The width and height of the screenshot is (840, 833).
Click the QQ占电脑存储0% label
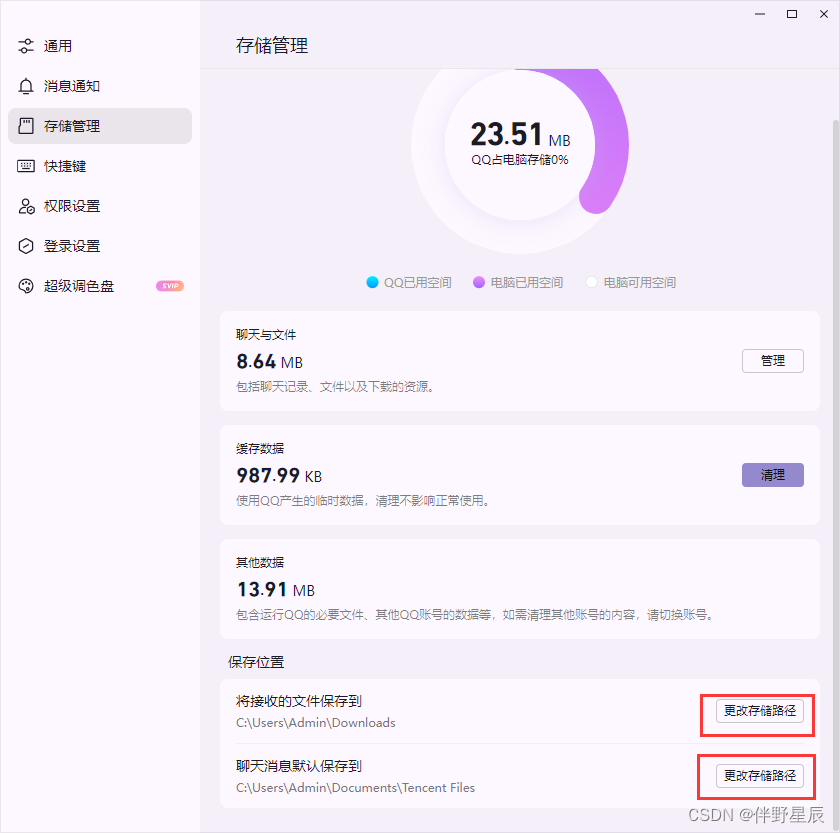(520, 160)
